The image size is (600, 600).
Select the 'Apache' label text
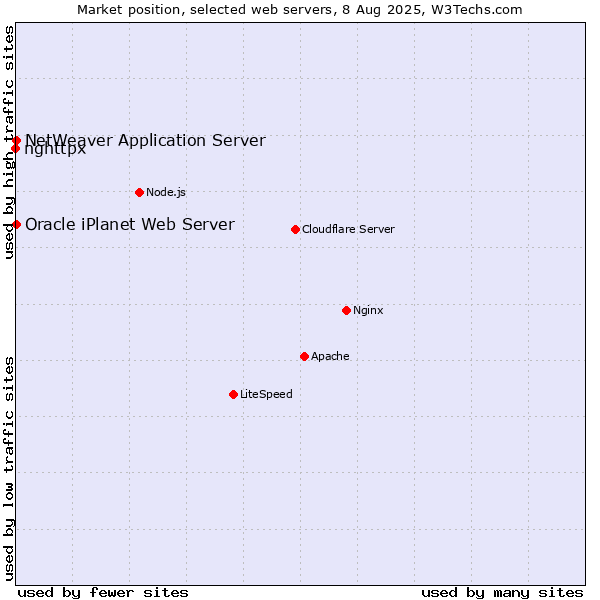point(330,356)
